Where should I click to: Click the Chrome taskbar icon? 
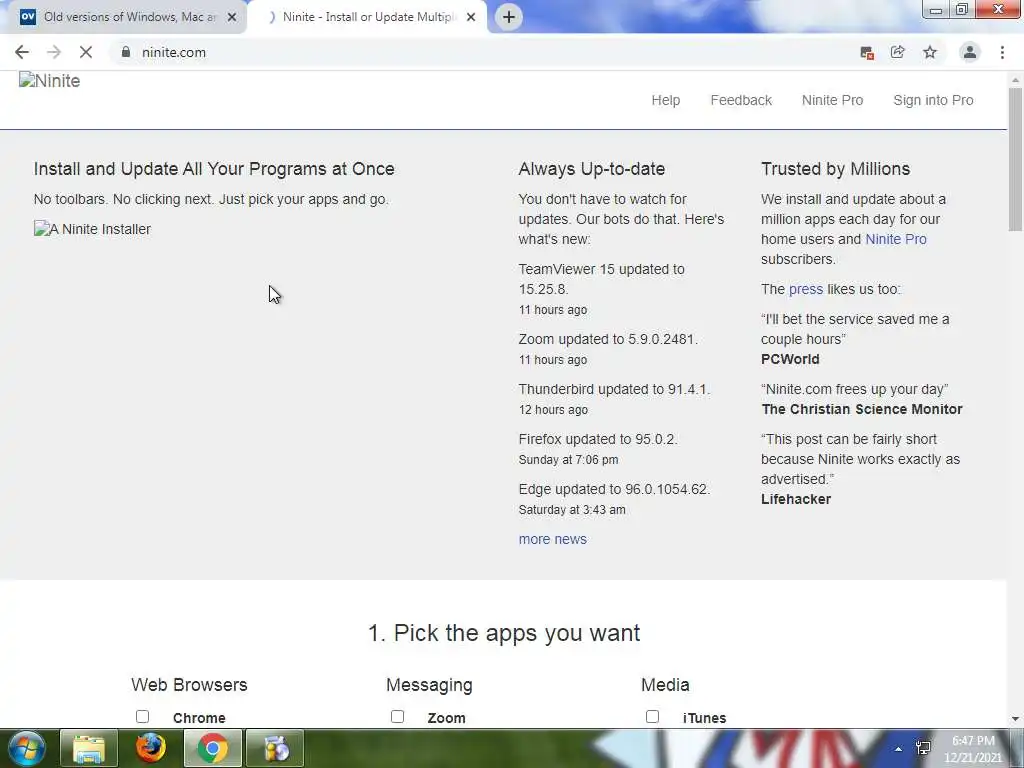pyautogui.click(x=213, y=748)
